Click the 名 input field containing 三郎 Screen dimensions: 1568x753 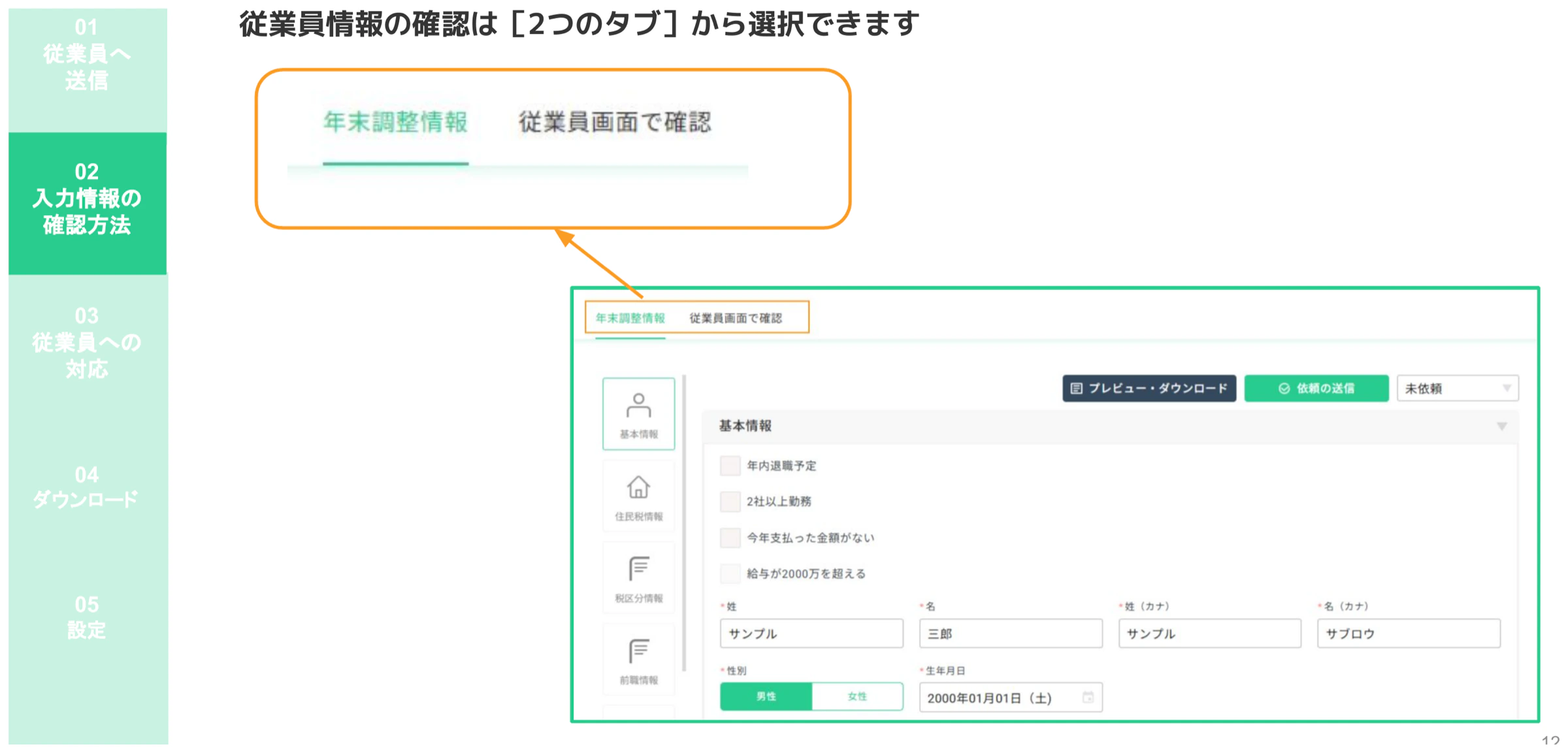1011,633
